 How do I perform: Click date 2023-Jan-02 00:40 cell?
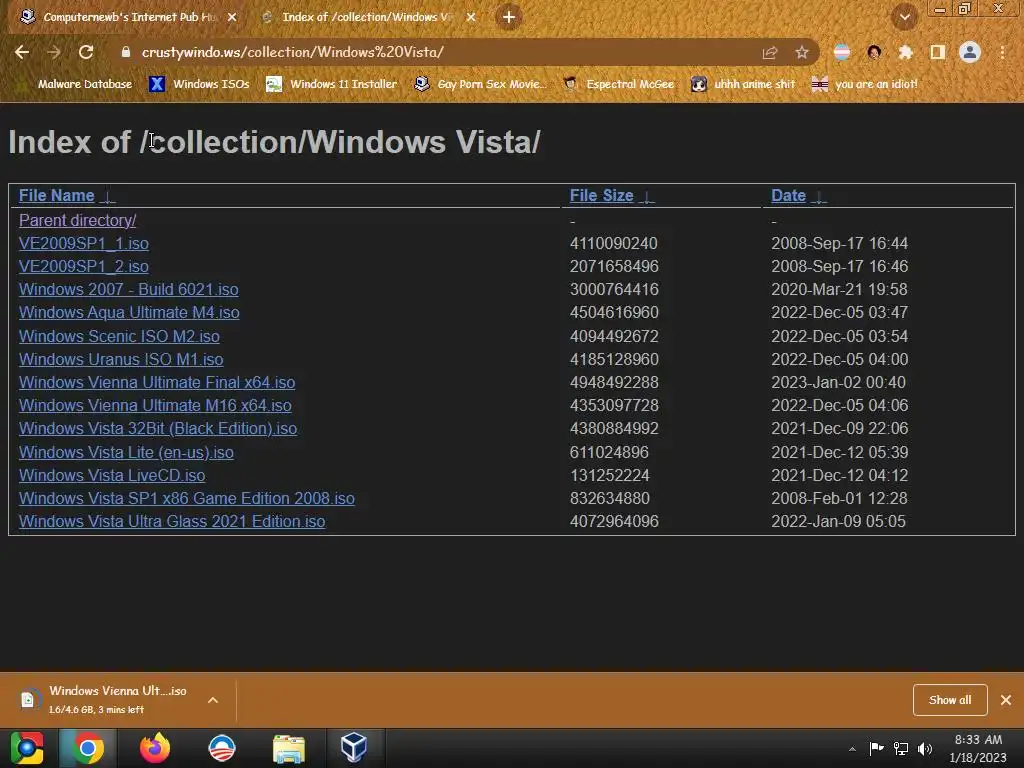point(839,382)
